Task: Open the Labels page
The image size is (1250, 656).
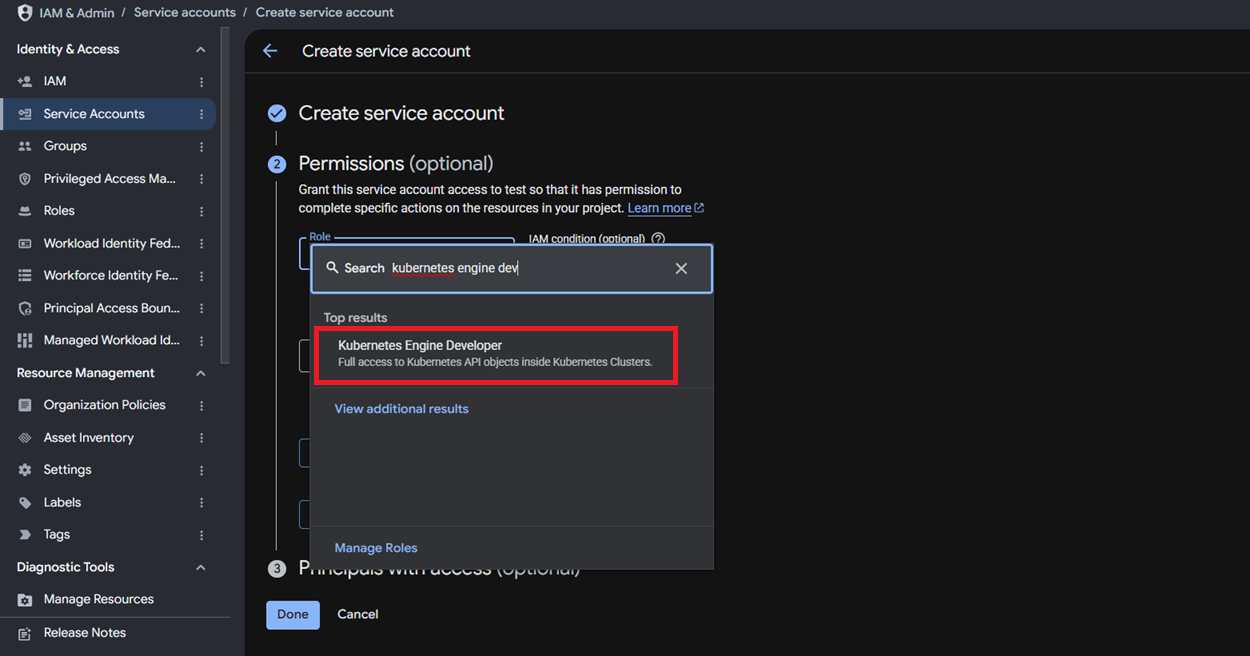Action: point(62,503)
